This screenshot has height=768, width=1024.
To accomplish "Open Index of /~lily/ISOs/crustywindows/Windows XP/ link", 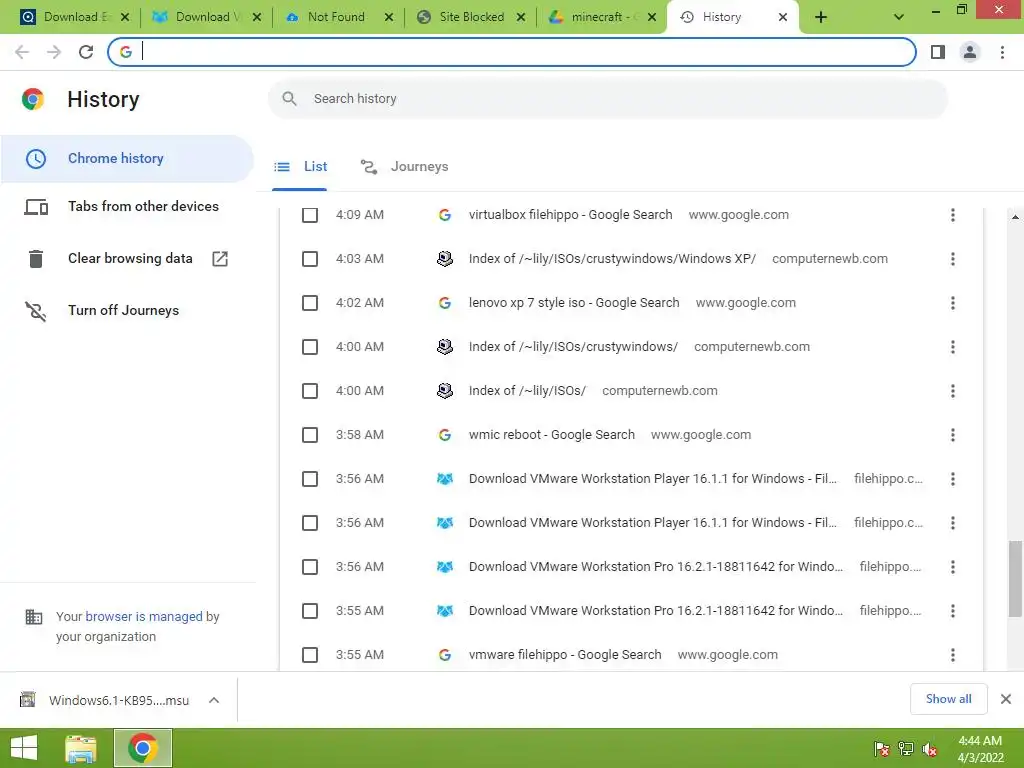I will (x=612, y=259).
